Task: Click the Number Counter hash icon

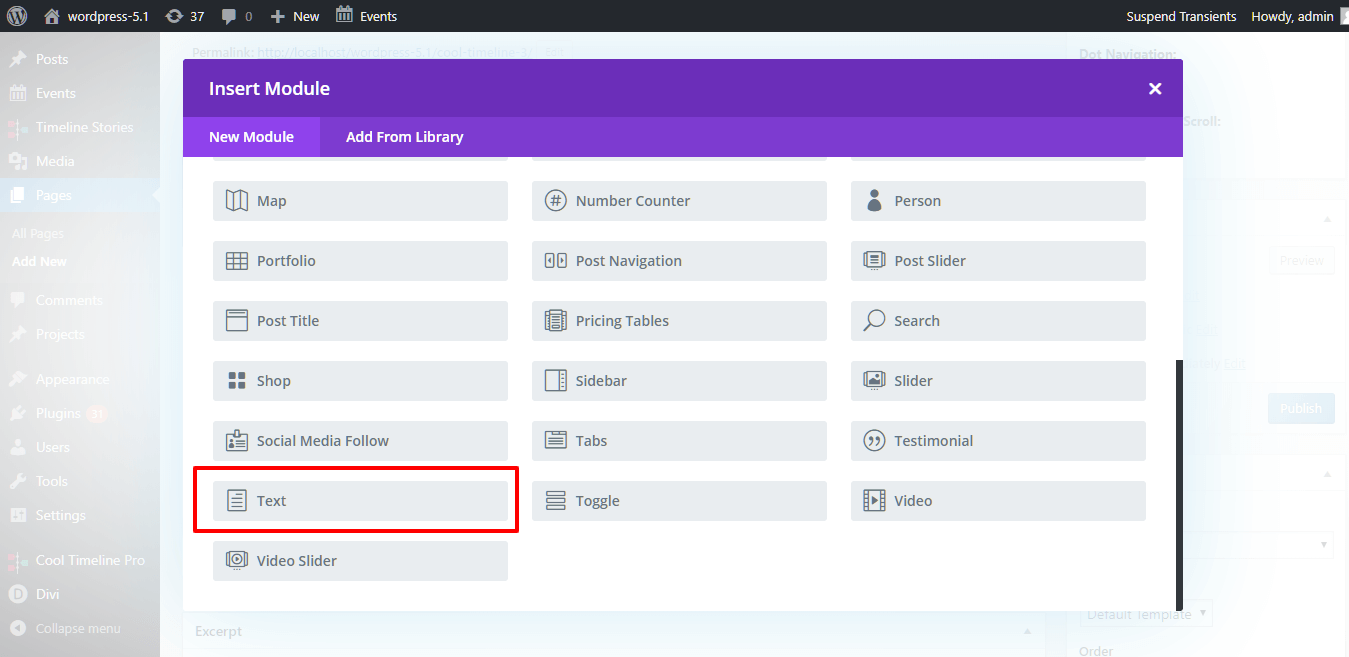Action: (555, 201)
